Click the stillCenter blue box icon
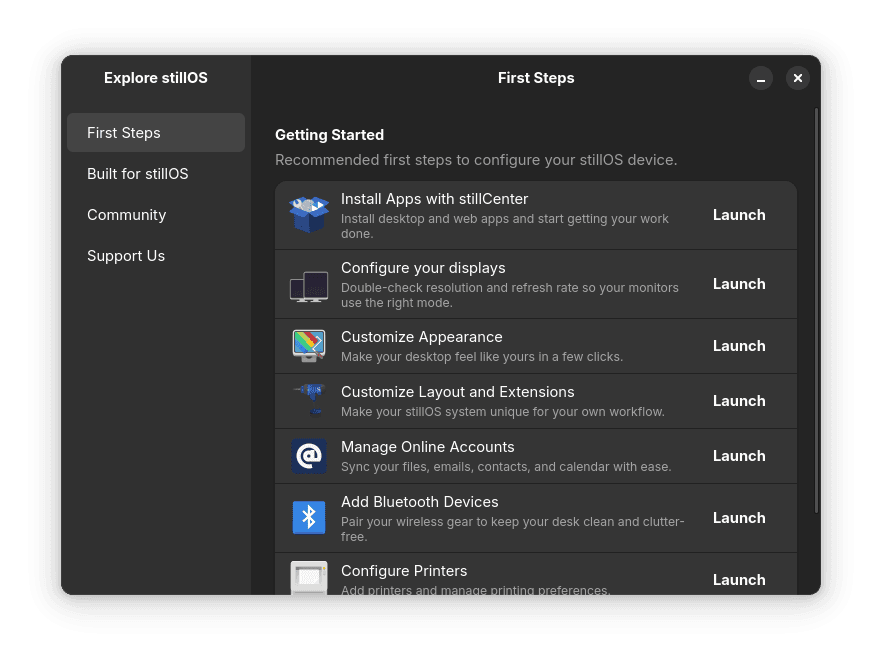Image resolution: width=882 pixels, height=662 pixels. click(x=309, y=215)
